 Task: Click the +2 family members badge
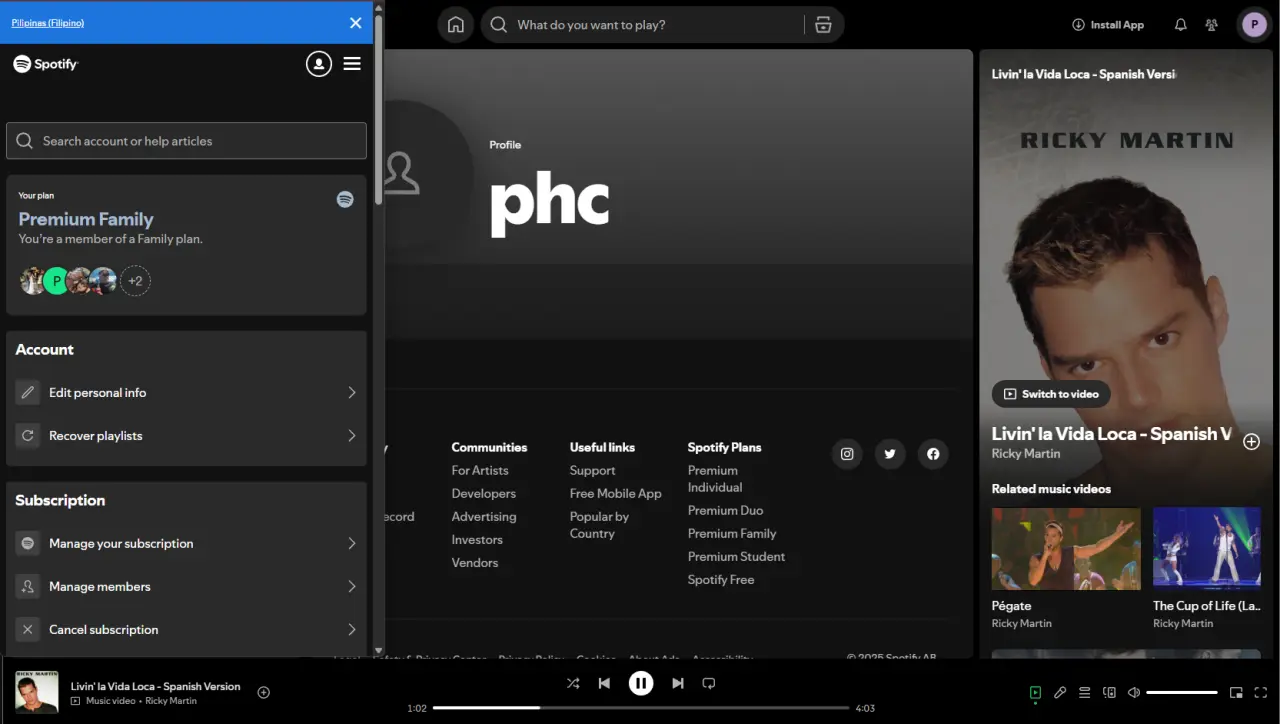[x=135, y=281]
